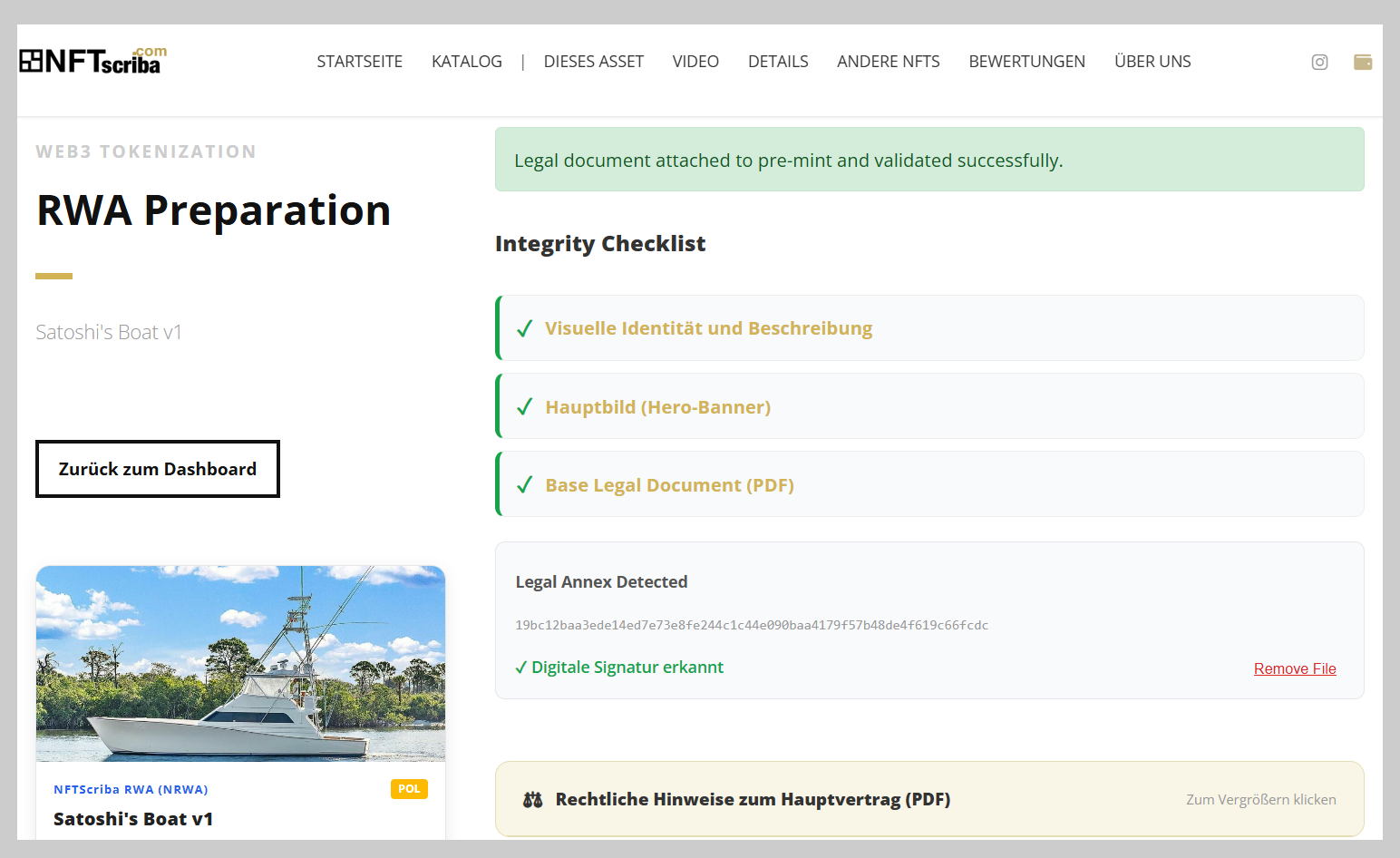Click the red Remove File link

pos(1295,668)
